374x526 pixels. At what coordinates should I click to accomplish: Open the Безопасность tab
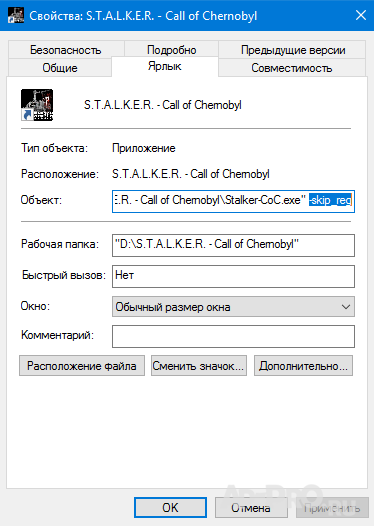[66, 50]
